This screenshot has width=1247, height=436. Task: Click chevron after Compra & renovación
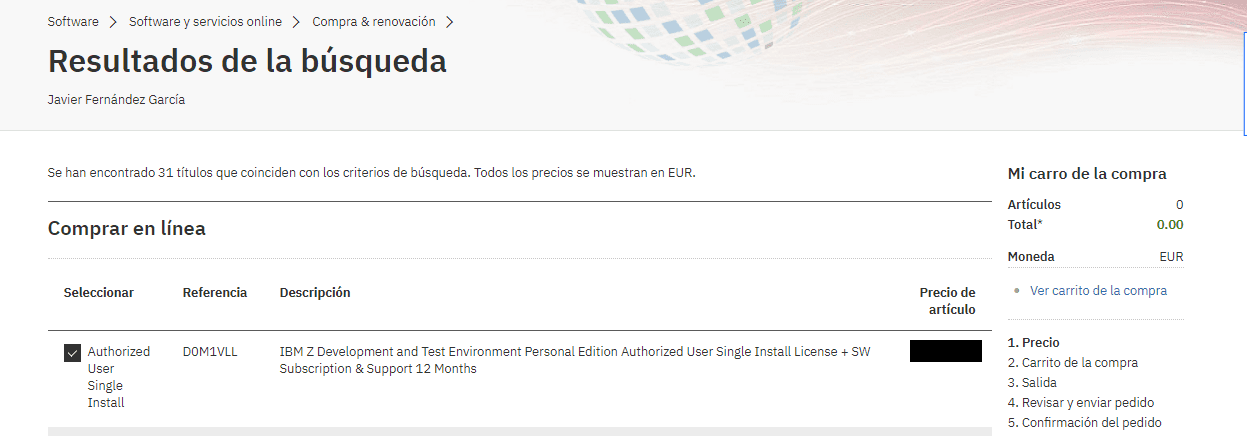tap(450, 21)
